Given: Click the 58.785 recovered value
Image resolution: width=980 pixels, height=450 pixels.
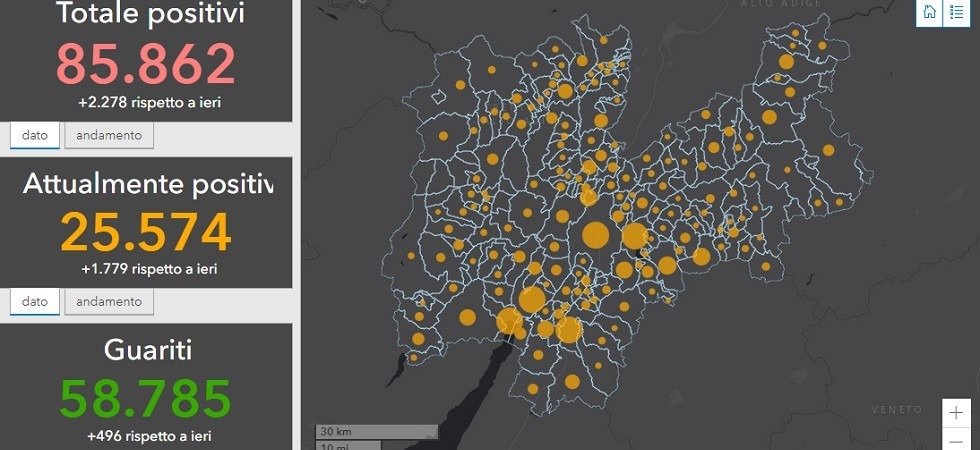Looking at the screenshot, I should point(146,398).
